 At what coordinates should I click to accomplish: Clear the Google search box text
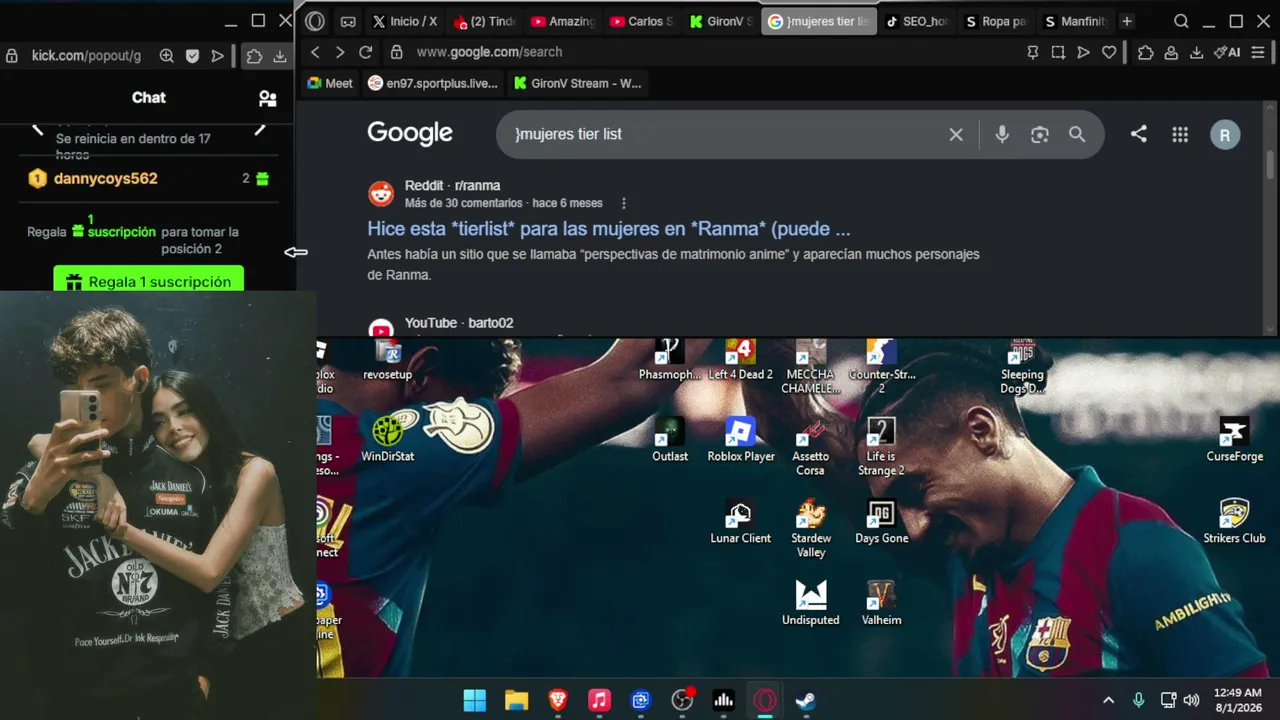click(956, 134)
